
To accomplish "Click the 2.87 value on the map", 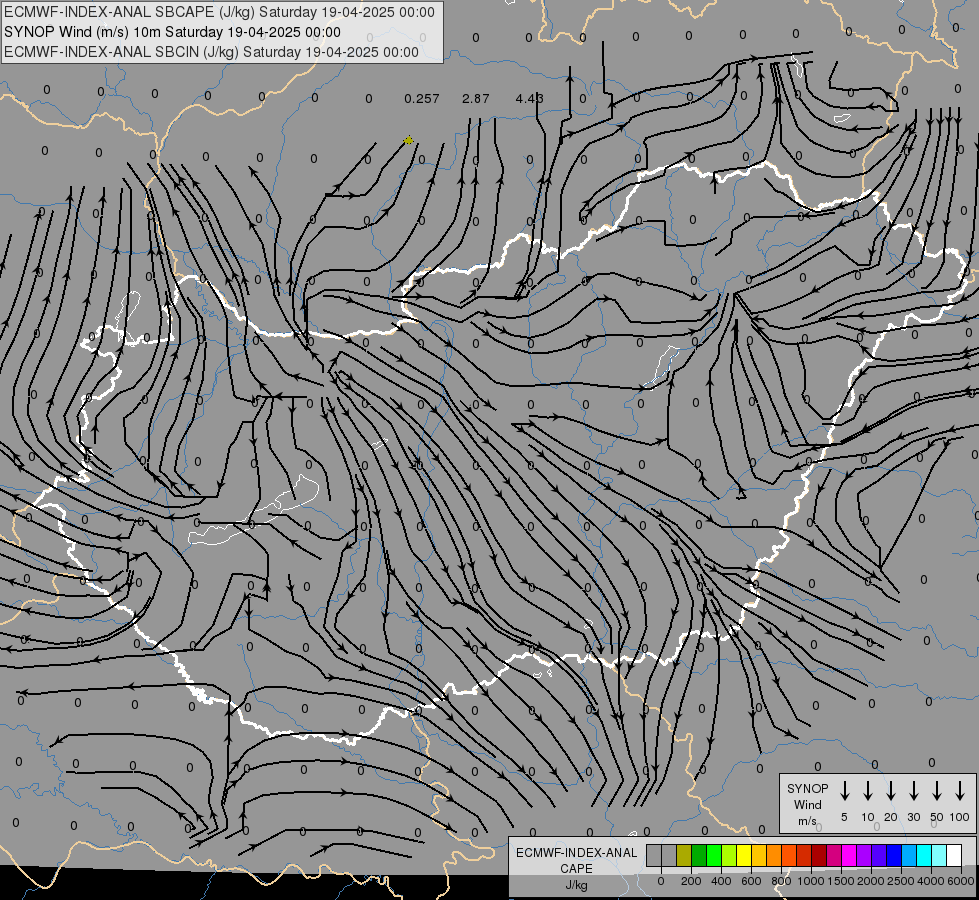I will click(x=476, y=99).
